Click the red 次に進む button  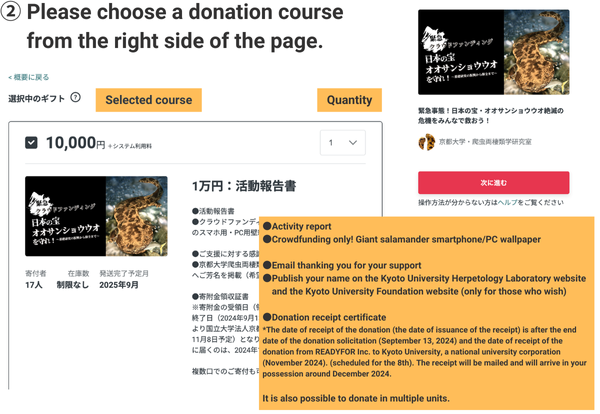493,183
